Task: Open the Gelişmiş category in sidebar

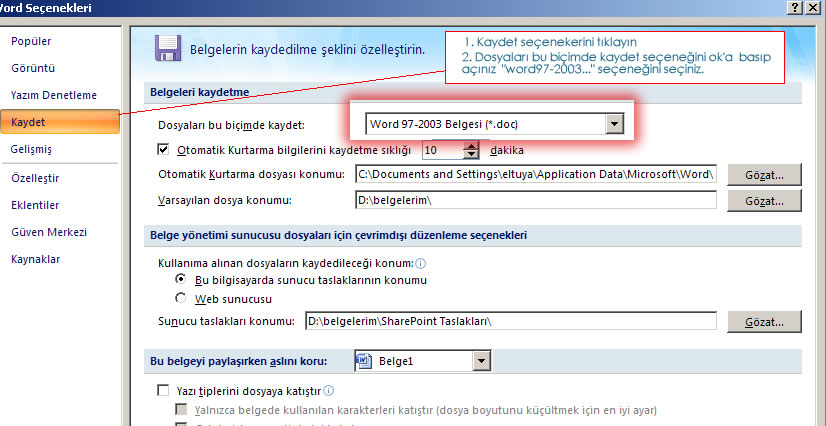Action: (31, 149)
